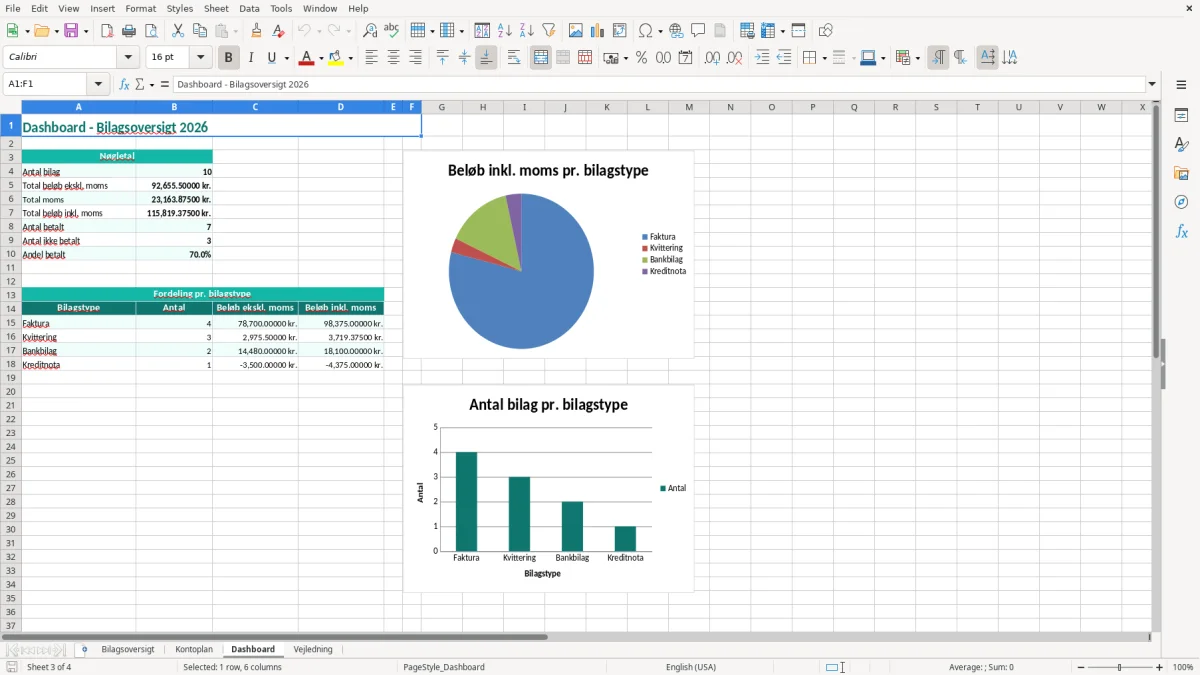Clear direct formatting icon
The width and height of the screenshot is (1200, 675).
pyautogui.click(x=279, y=31)
